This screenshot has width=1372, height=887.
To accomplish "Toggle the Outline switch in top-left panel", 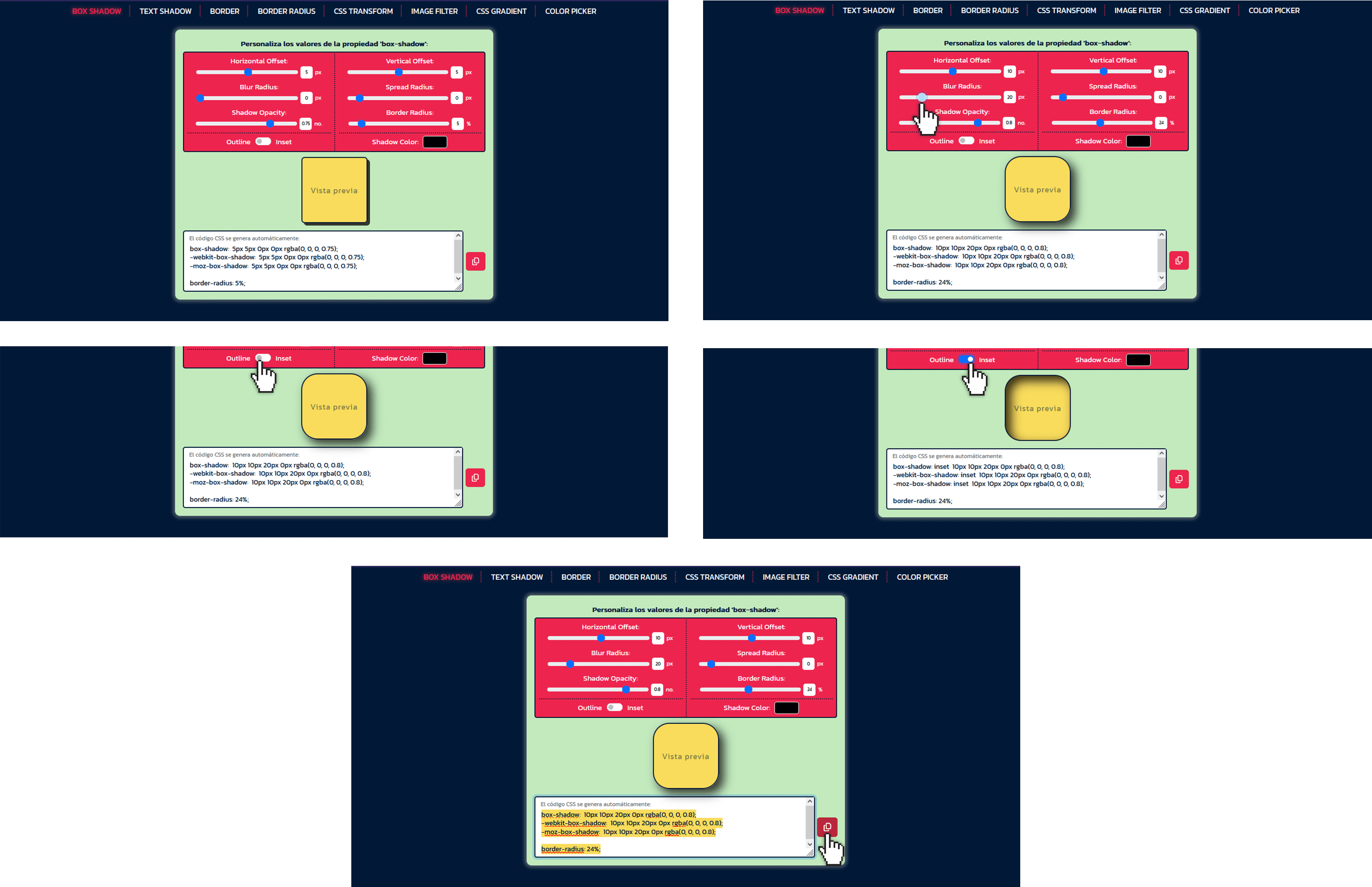I will pyautogui.click(x=262, y=142).
